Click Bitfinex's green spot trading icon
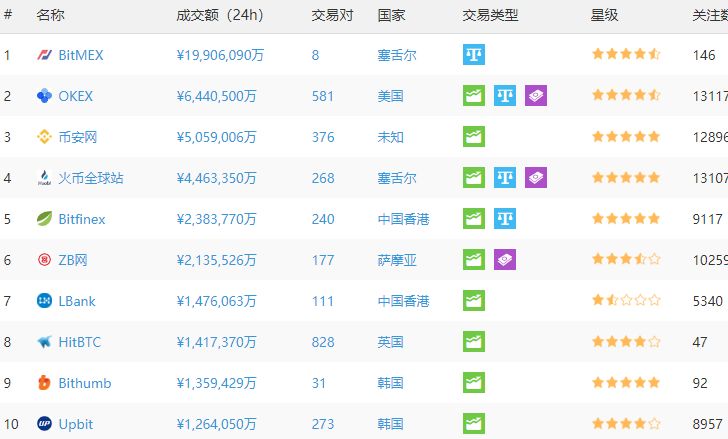 (474, 219)
